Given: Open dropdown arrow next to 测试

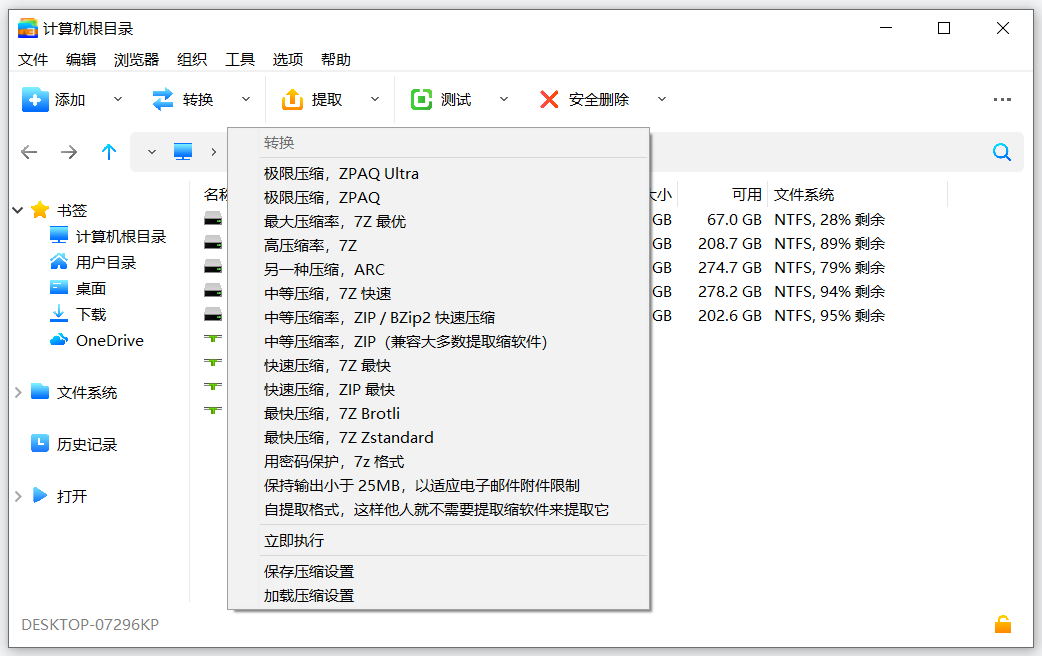Looking at the screenshot, I should tap(504, 100).
